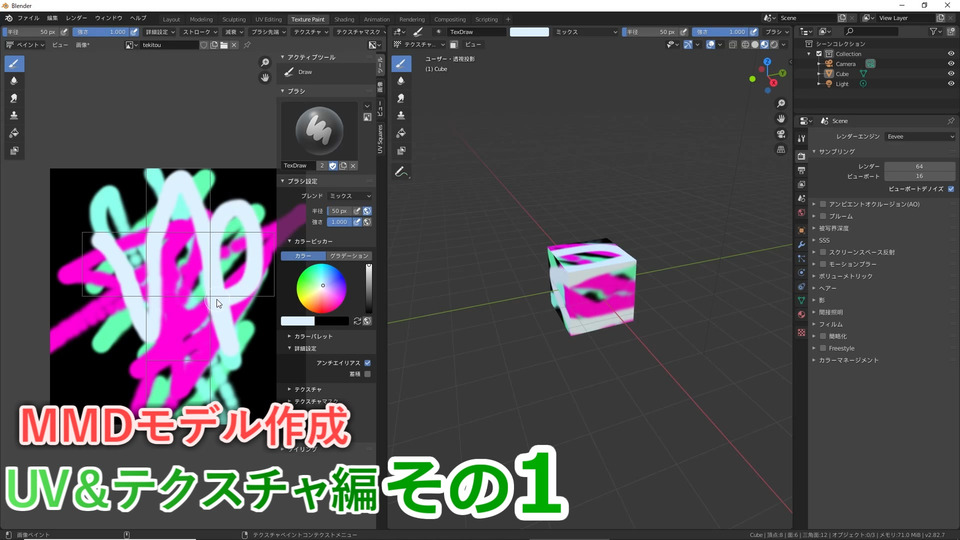
Task: Click the image editor pan hand icon
Action: pos(264,78)
